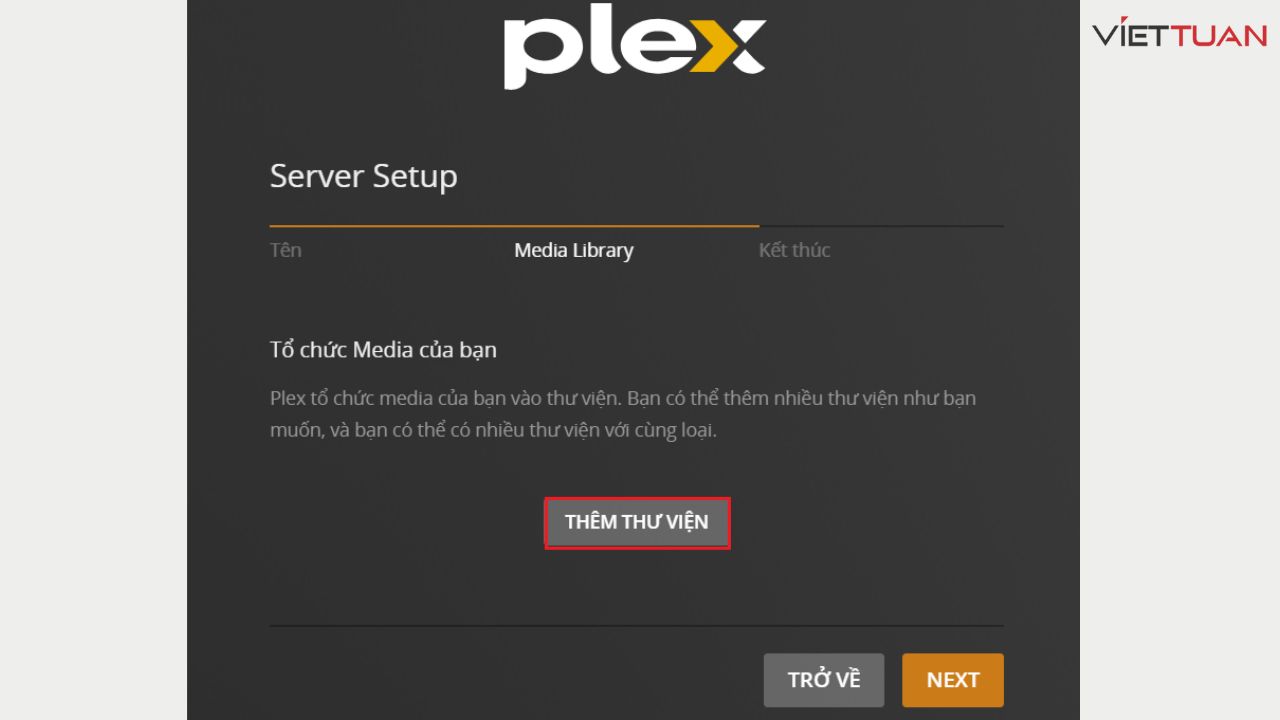1280x720 pixels.
Task: Click the red-highlighted library button
Action: (x=637, y=522)
